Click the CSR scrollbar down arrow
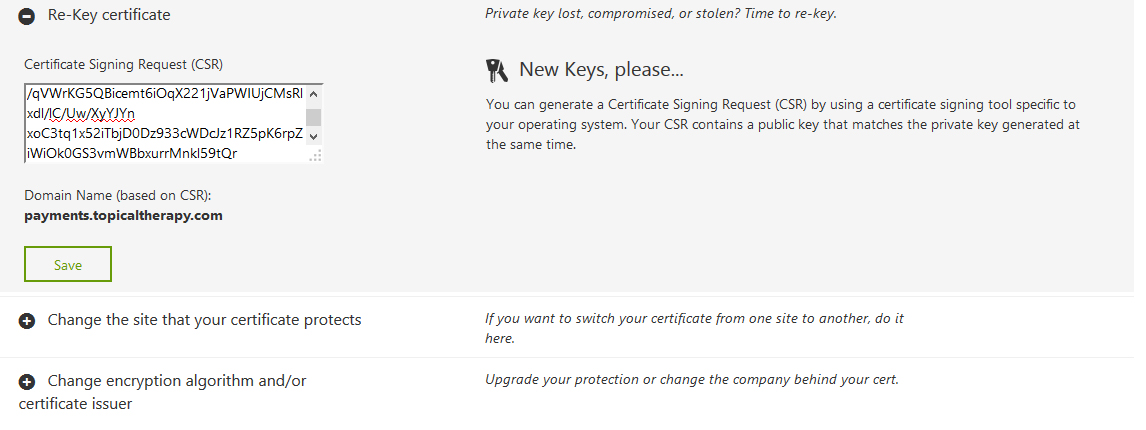This screenshot has height=430, width=1146. point(314,137)
